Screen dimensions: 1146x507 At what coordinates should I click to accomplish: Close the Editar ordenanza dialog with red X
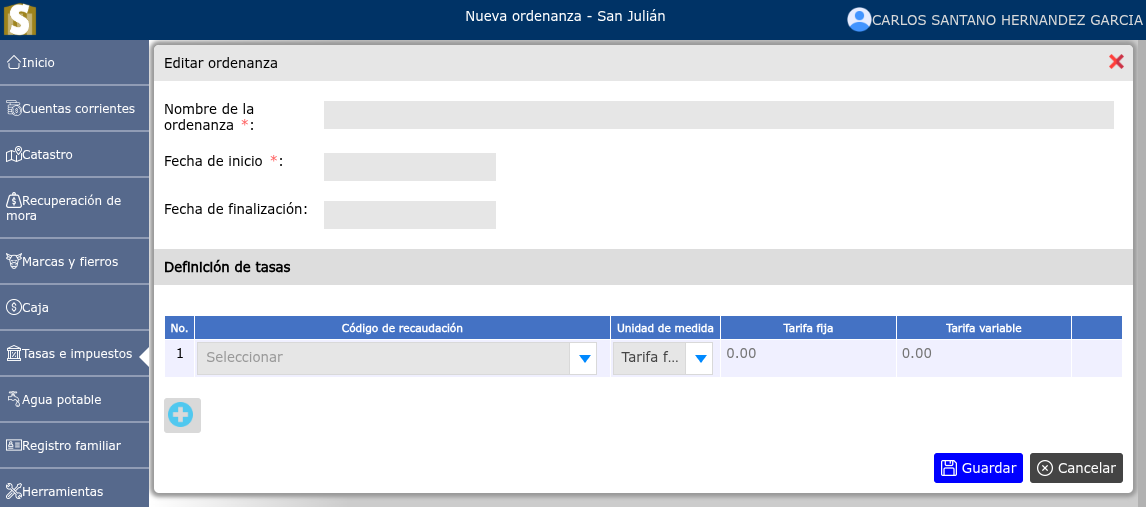click(x=1116, y=62)
